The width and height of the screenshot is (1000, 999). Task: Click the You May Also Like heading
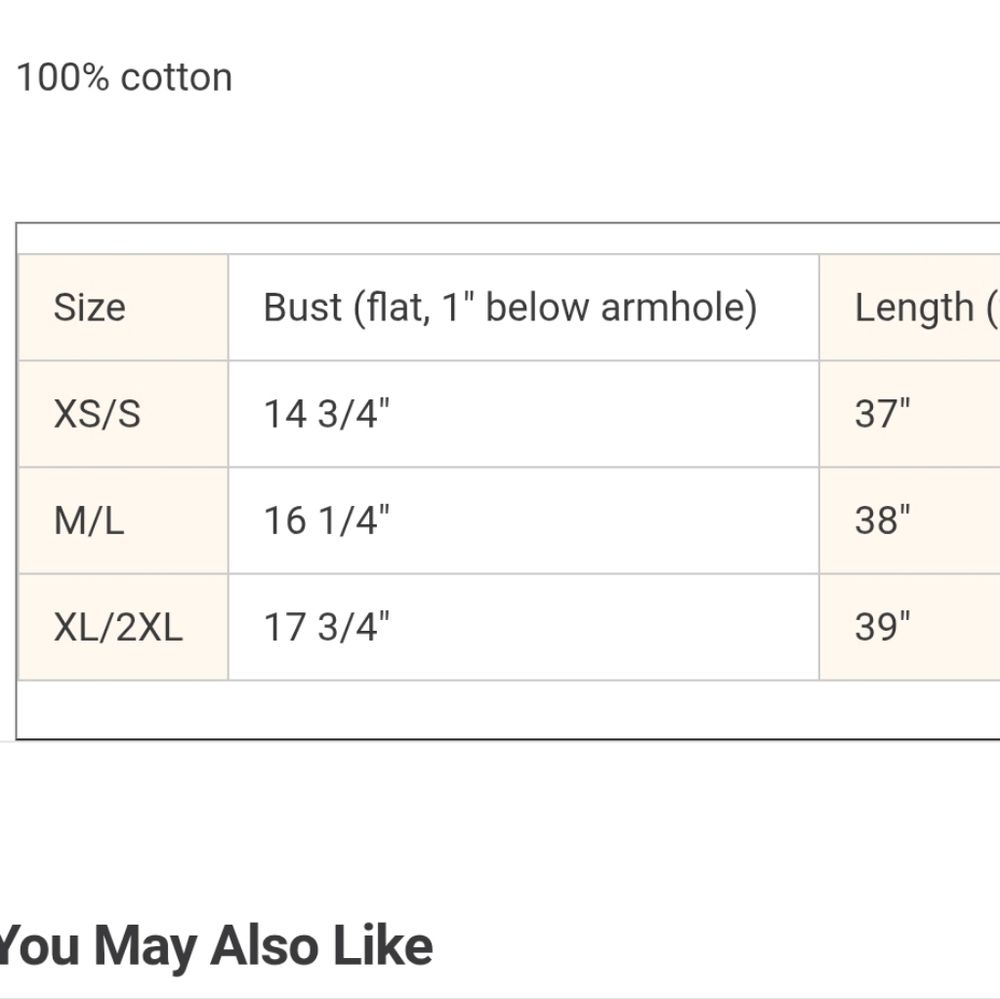point(215,947)
